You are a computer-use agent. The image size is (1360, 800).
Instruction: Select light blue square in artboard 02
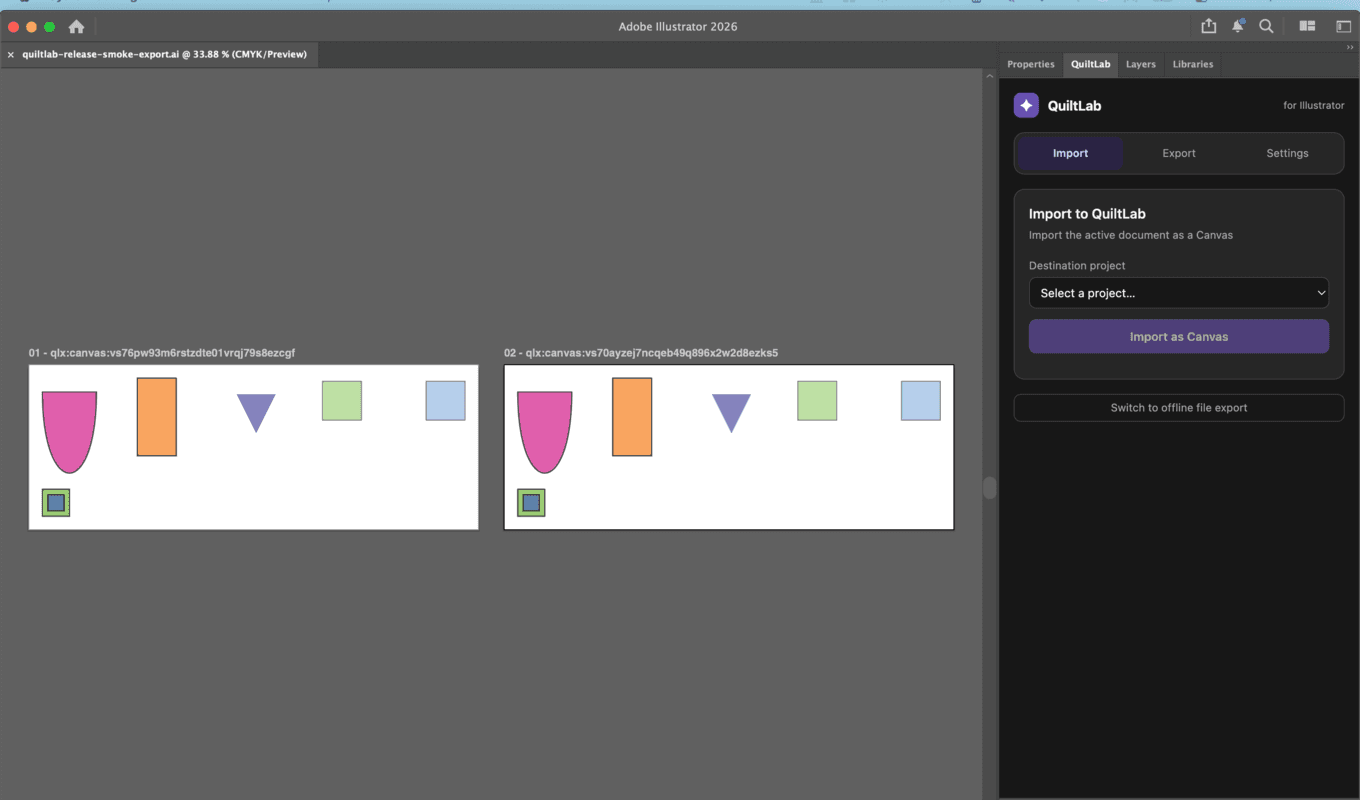[920, 400]
